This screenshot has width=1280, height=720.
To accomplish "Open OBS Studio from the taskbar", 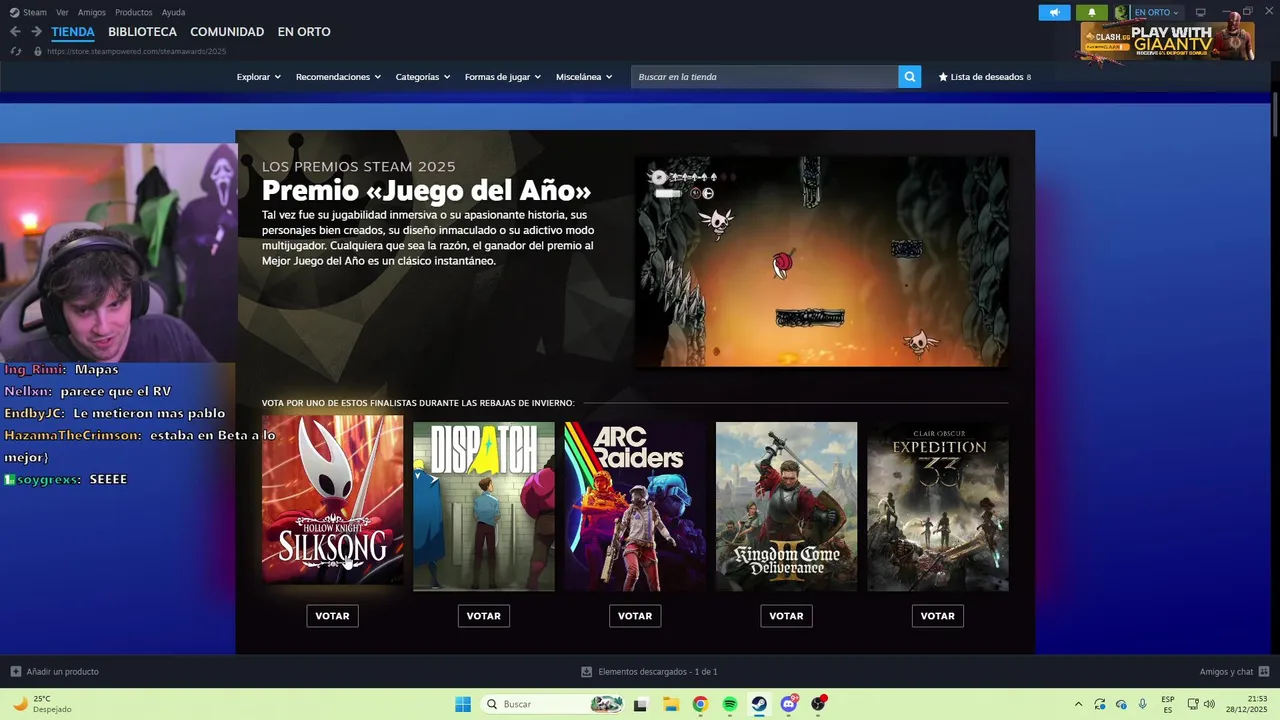I will tap(819, 704).
